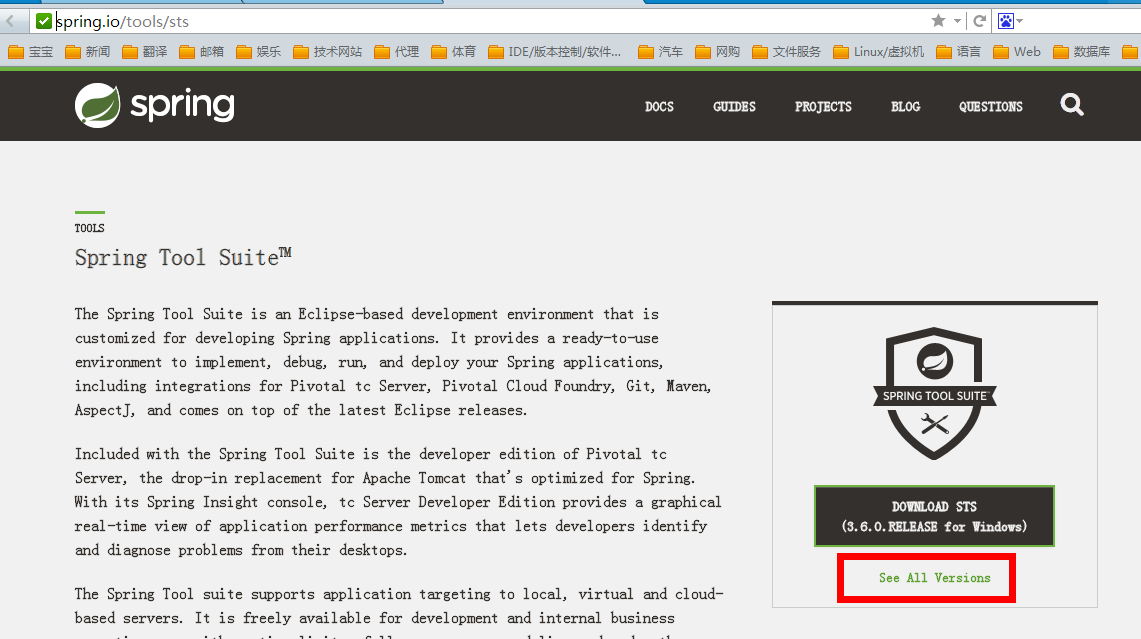
Task: Open the 代理 bookmark folder
Action: (397, 52)
